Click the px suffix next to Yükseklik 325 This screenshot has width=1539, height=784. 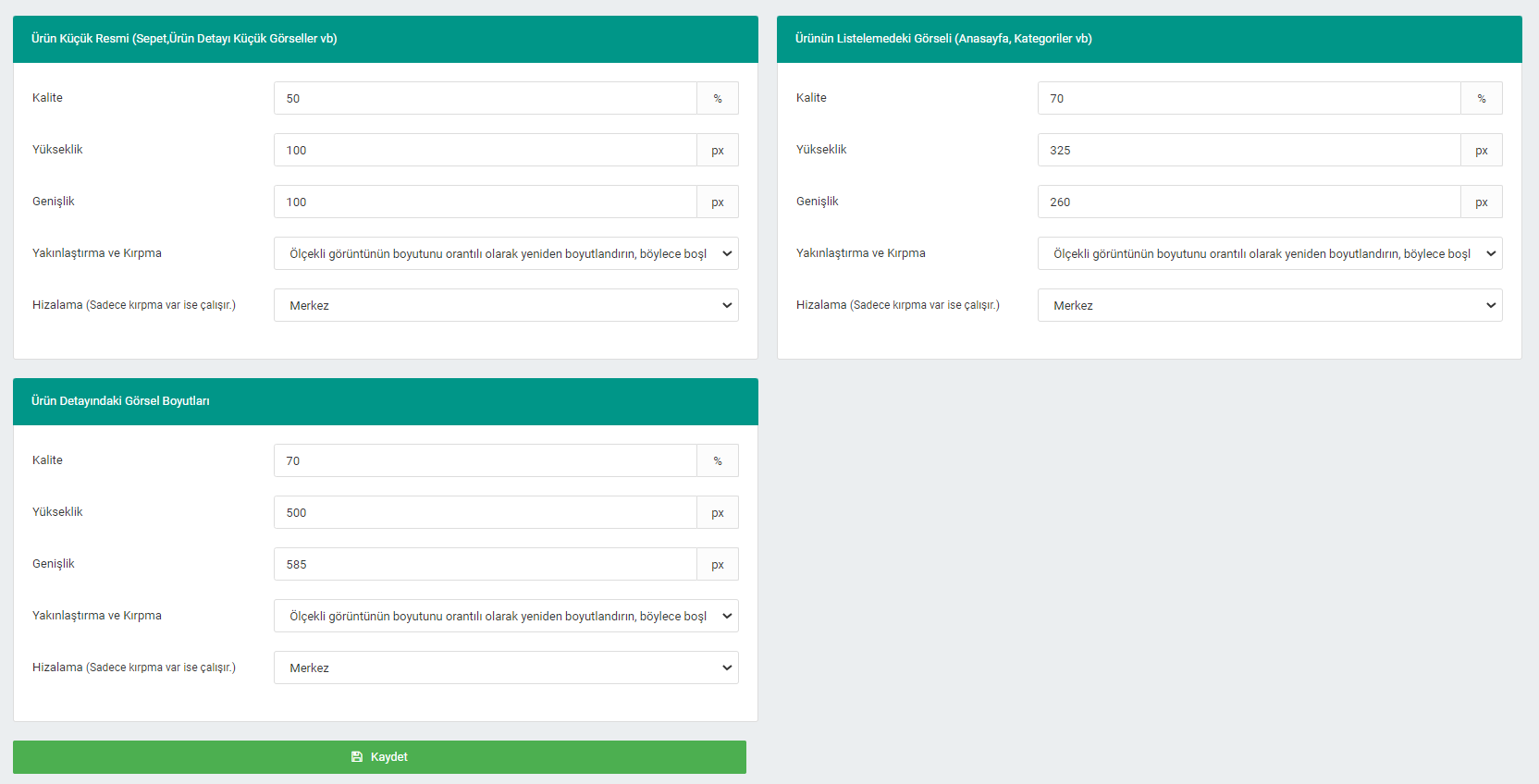(1482, 150)
